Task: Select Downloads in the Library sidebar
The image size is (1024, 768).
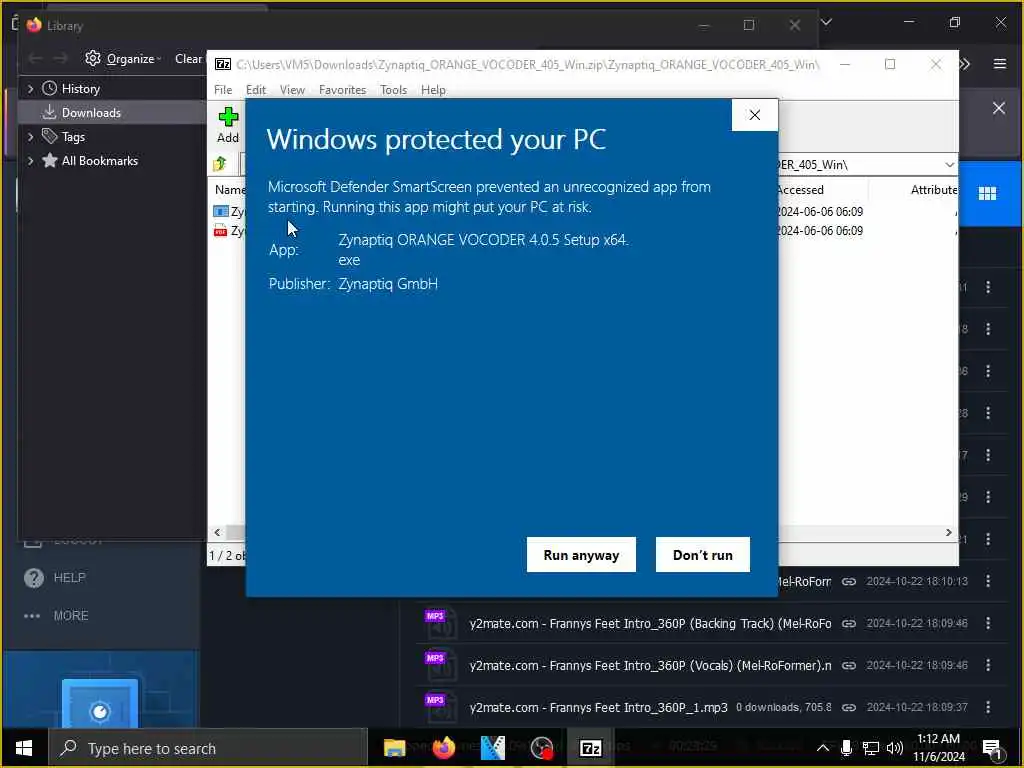Action: [x=91, y=112]
